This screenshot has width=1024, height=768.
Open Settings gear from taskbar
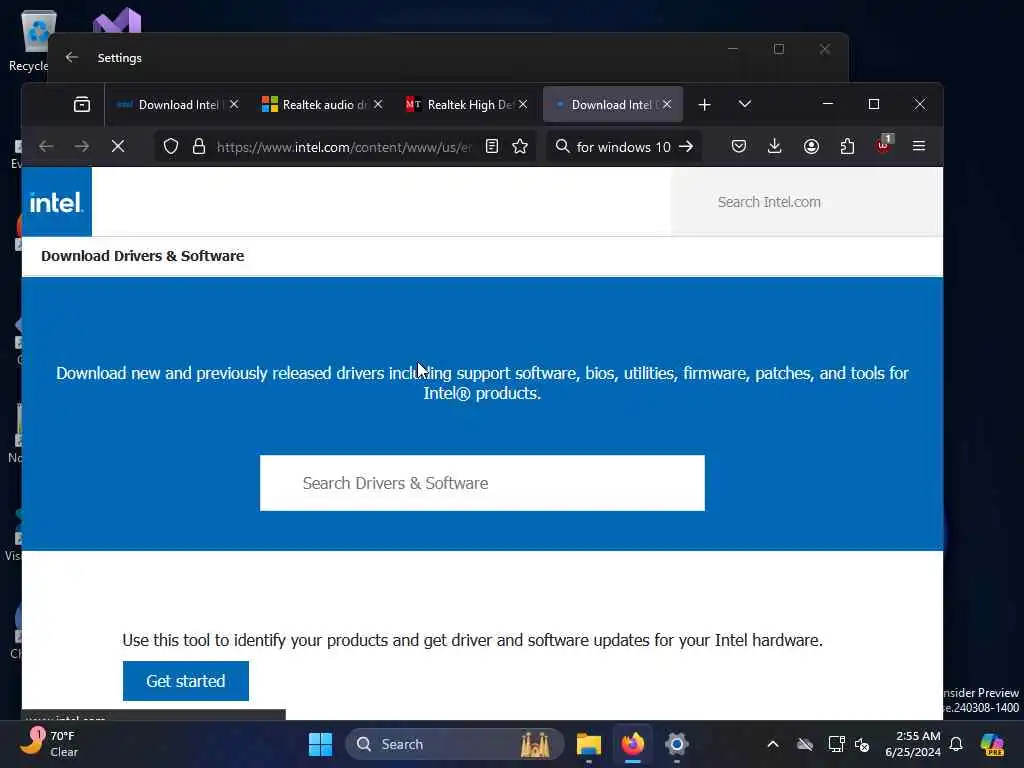click(x=677, y=744)
